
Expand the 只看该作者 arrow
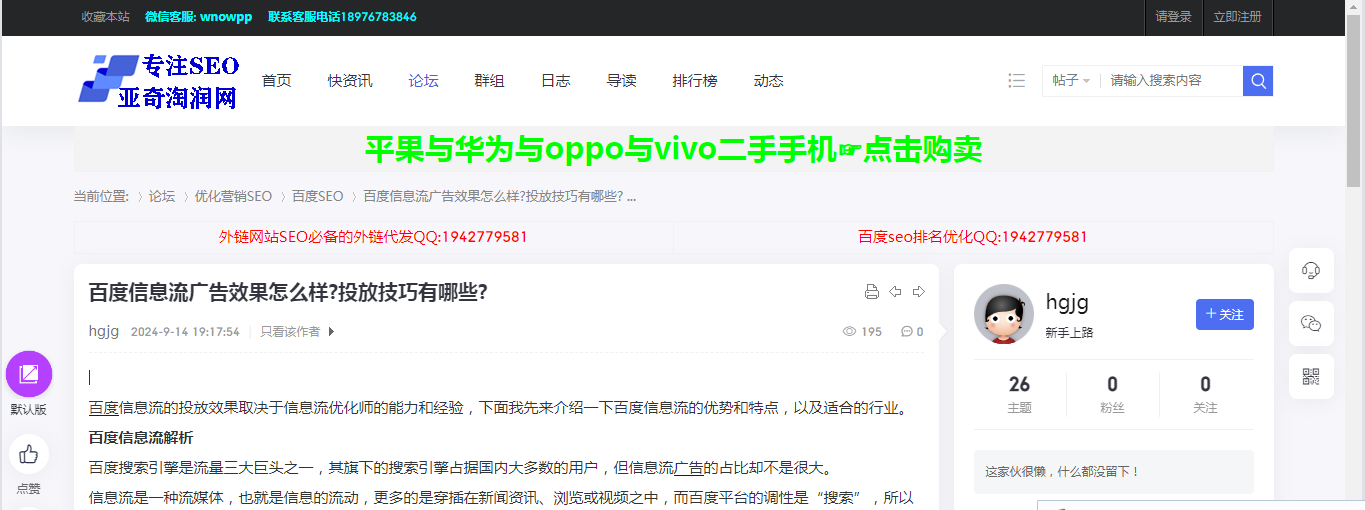[332, 332]
